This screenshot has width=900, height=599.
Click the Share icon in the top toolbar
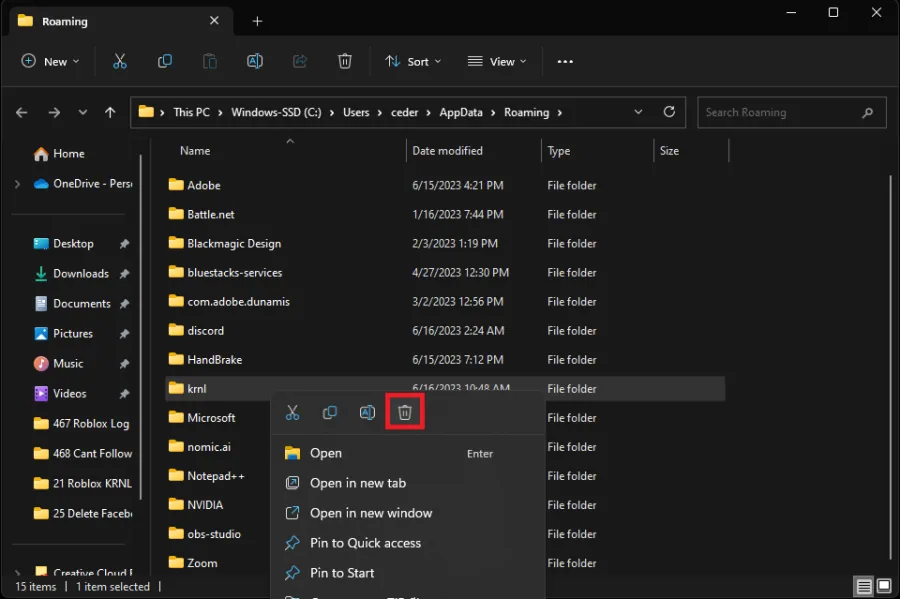tap(300, 61)
